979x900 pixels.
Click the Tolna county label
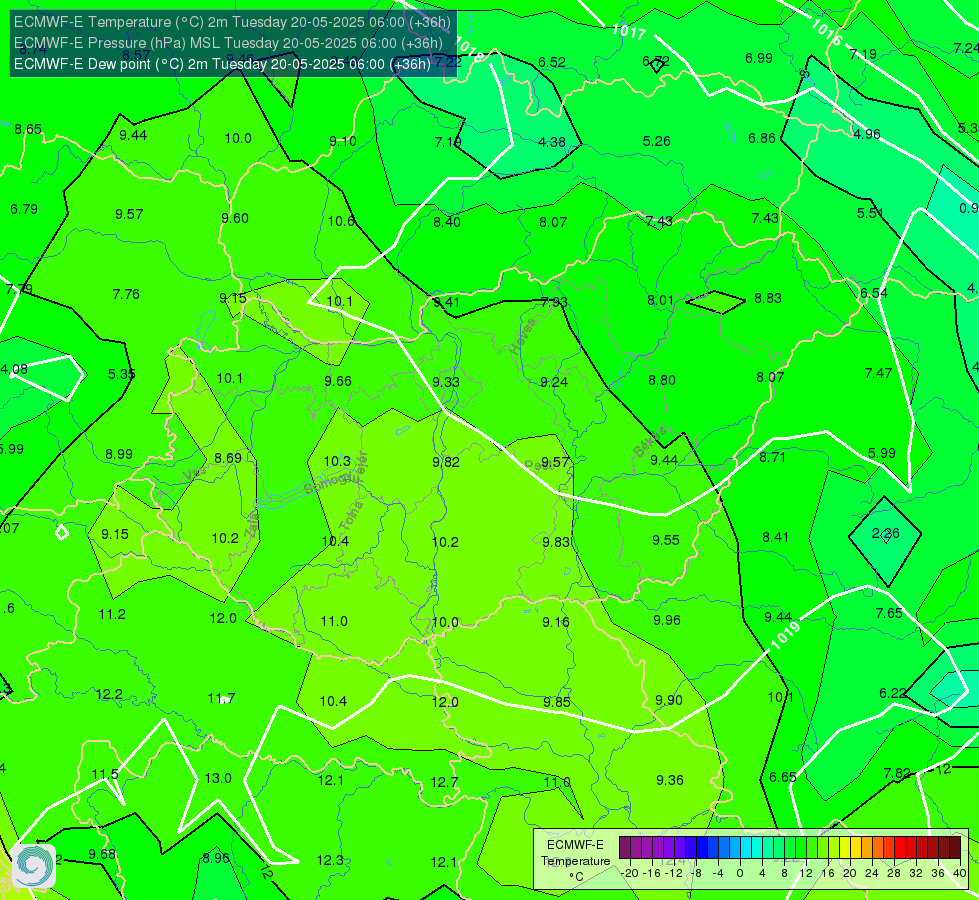pos(351,517)
